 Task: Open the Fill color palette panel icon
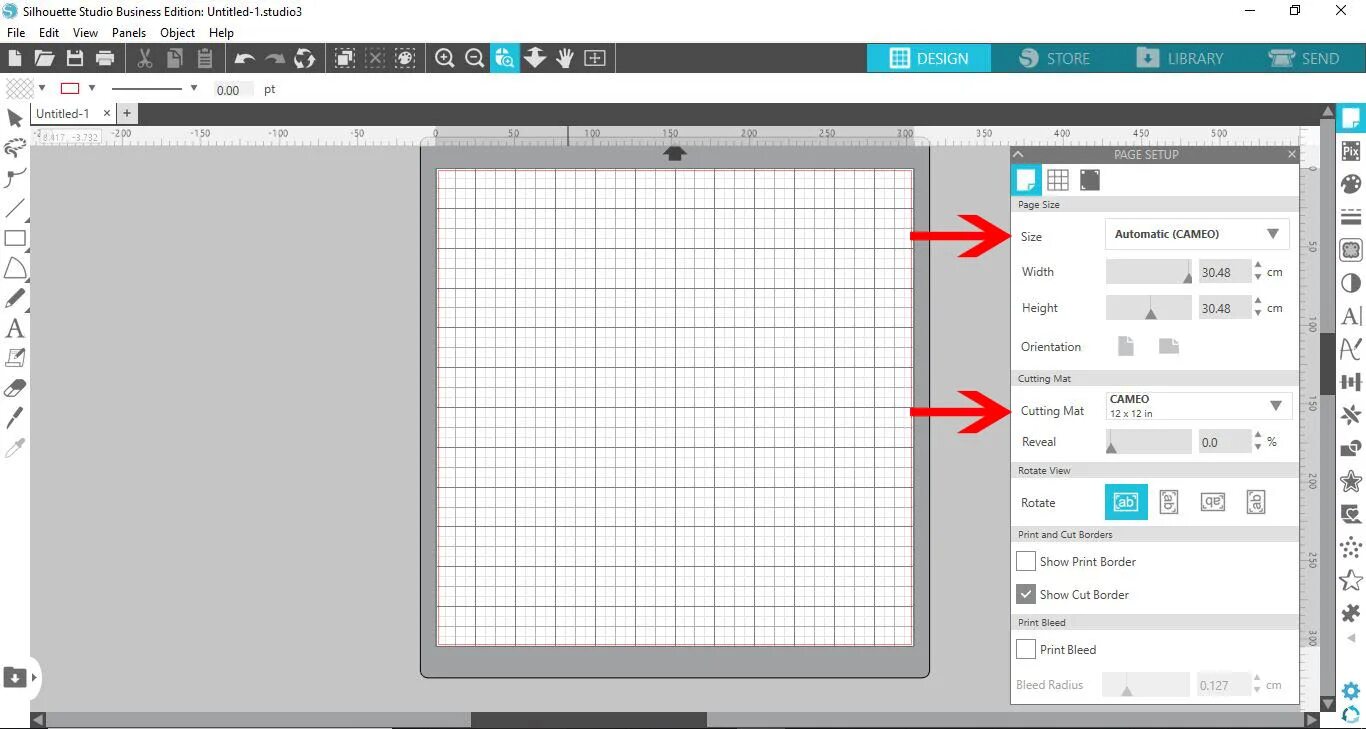point(1351,184)
